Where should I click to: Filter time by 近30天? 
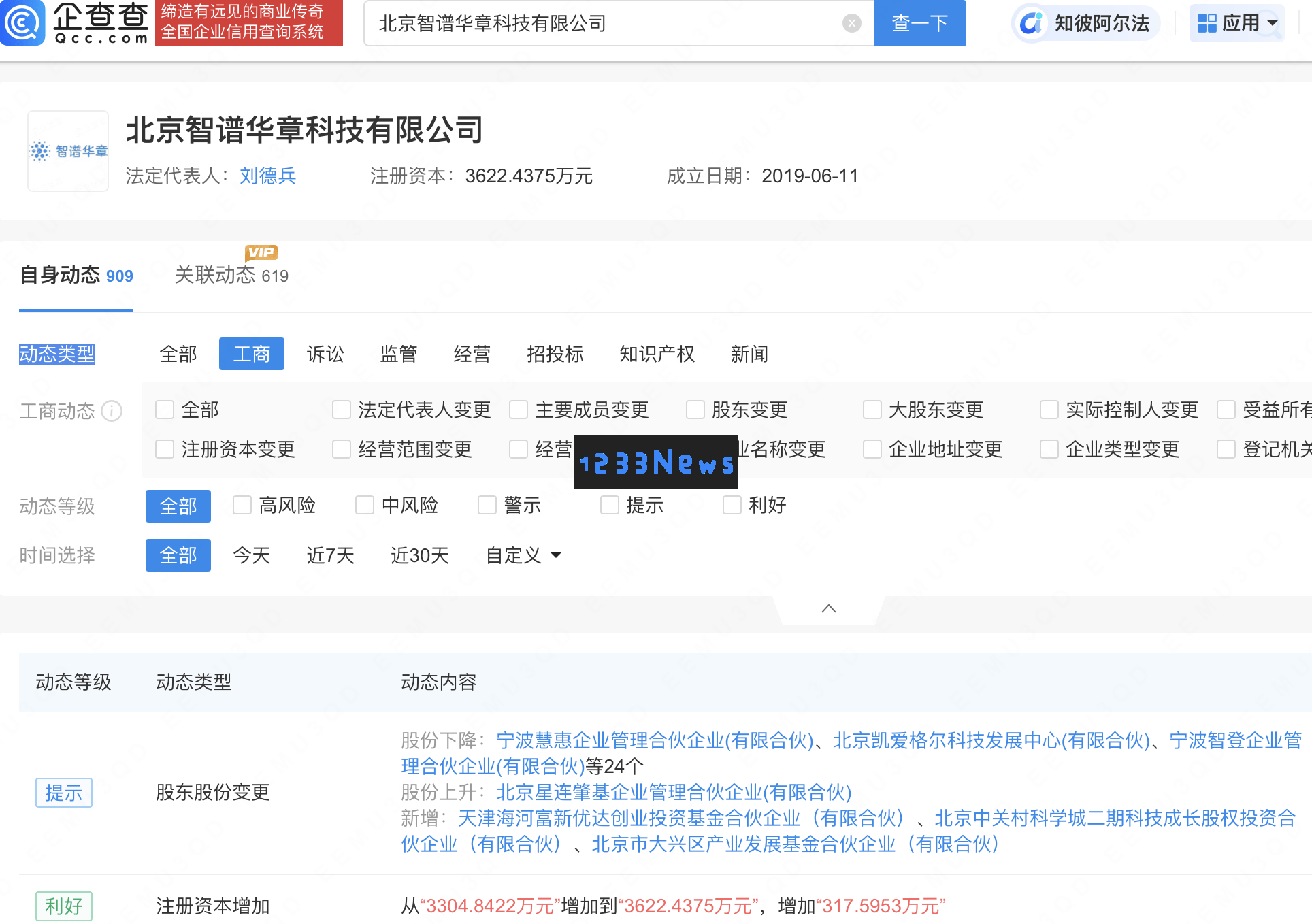click(420, 555)
